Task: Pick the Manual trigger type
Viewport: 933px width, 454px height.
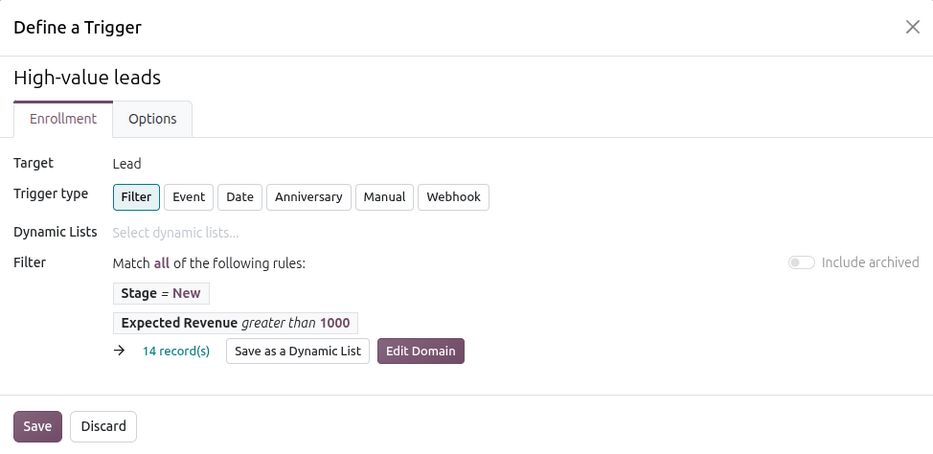Action: (384, 197)
